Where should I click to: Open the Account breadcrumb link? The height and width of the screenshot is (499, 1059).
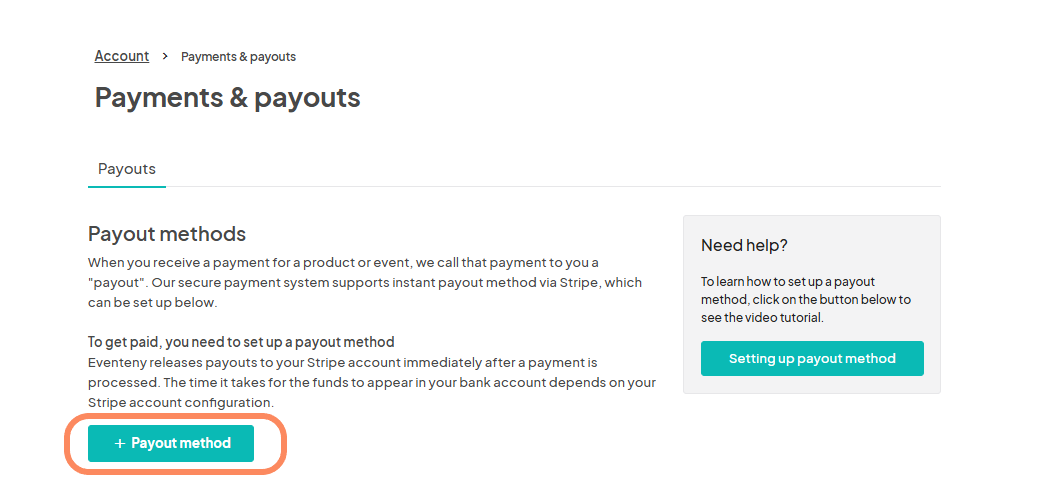(x=122, y=56)
